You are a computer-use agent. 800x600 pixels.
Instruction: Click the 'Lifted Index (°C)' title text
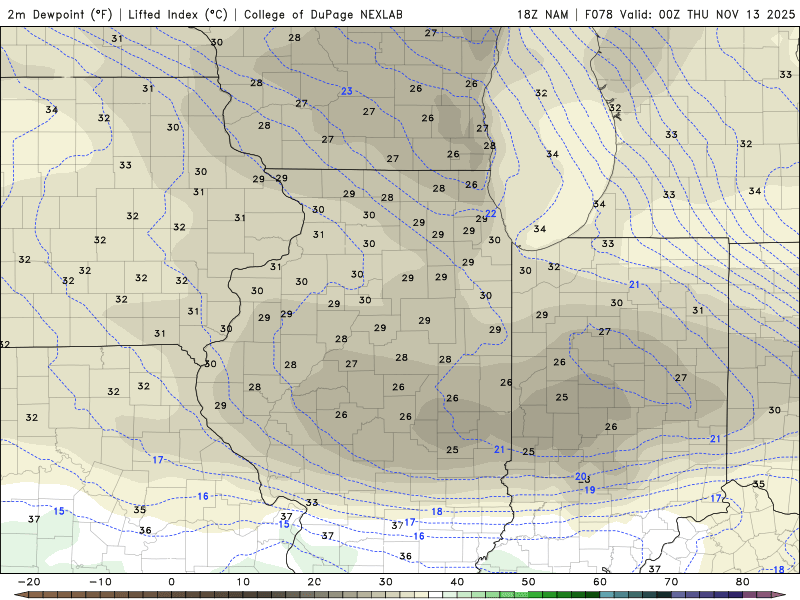[178, 14]
